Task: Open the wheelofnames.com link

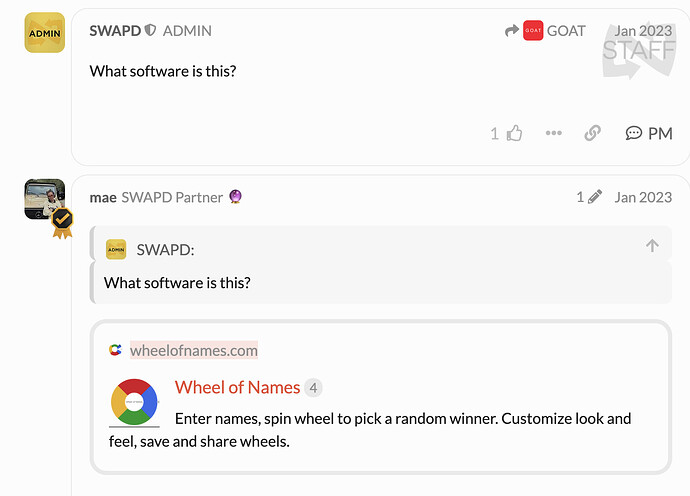Action: (194, 350)
